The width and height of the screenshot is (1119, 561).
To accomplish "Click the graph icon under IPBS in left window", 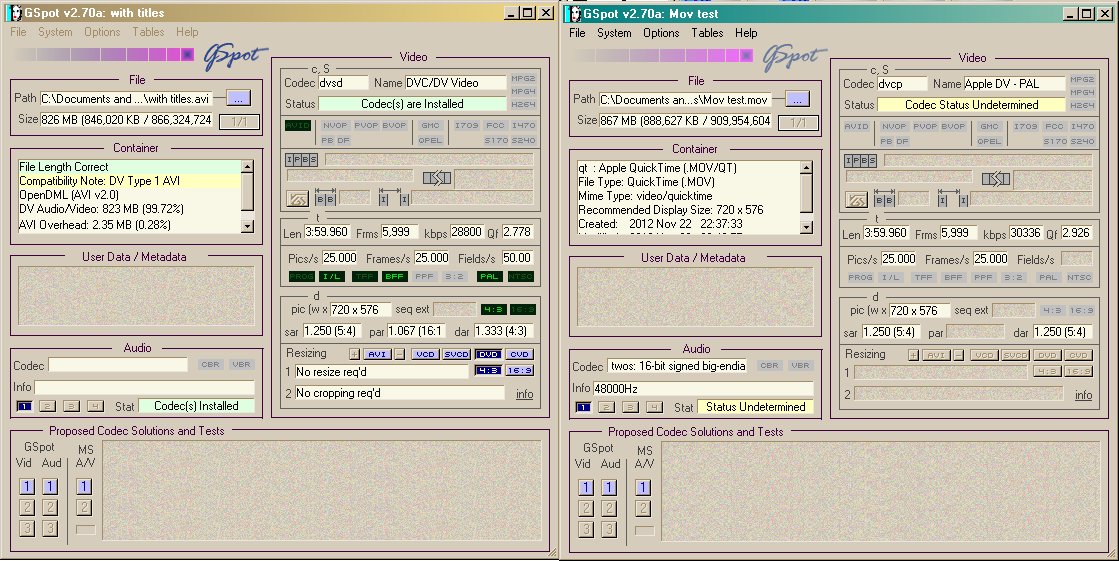I will click(x=298, y=199).
